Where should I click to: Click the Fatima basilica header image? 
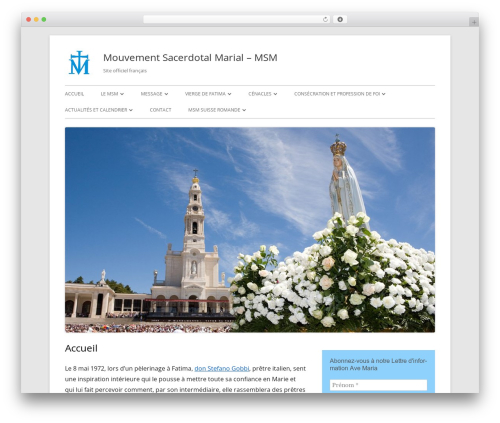(250, 230)
